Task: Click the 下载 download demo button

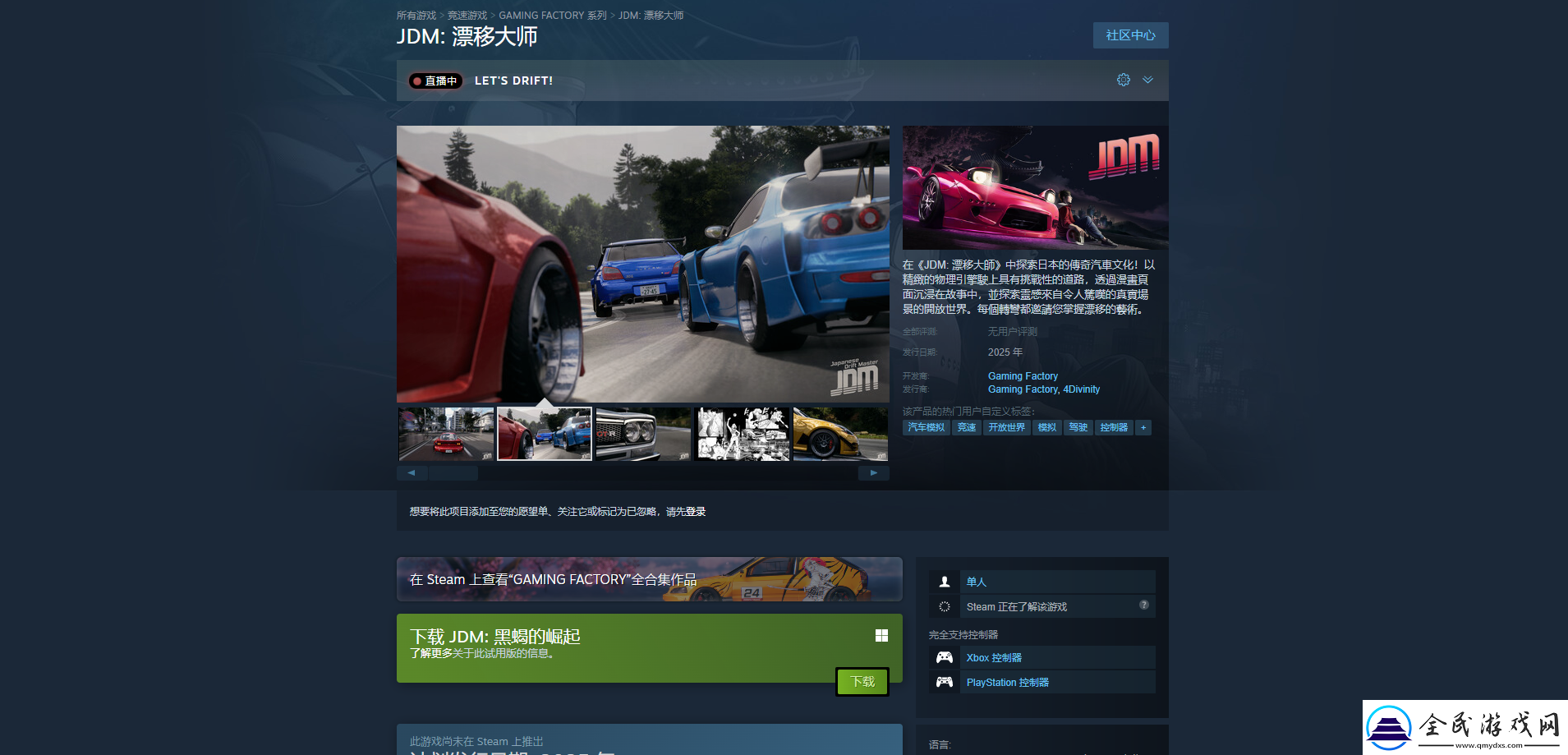Action: click(x=862, y=682)
